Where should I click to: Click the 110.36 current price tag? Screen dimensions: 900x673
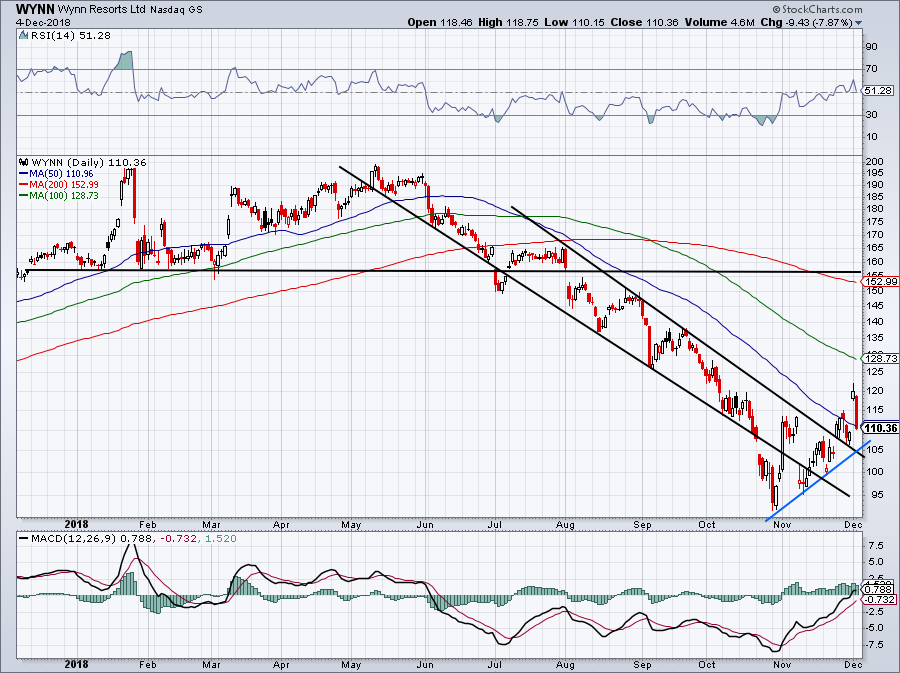880,429
